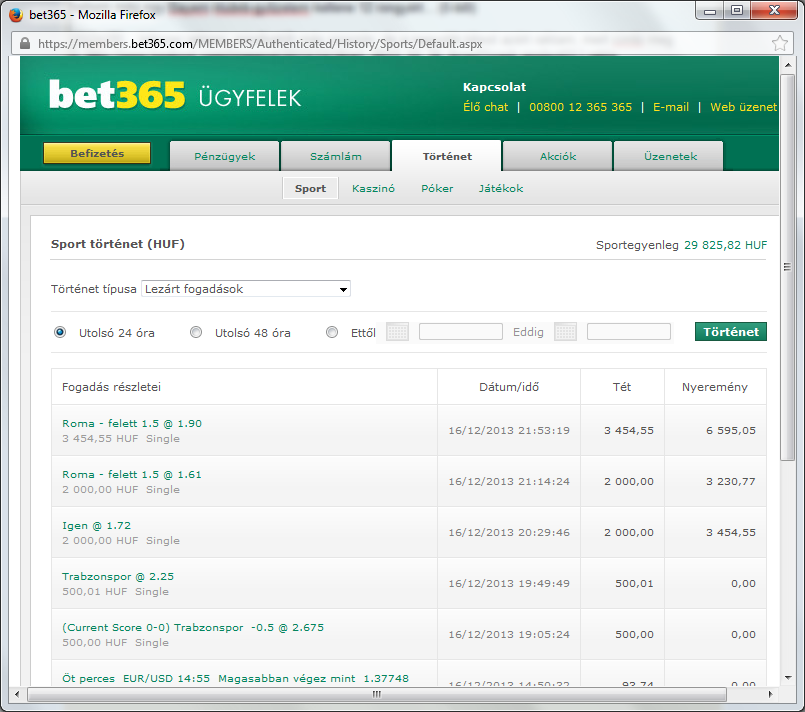This screenshot has height=712, width=805.
Task: Open the Üzenetek tab
Action: click(670, 156)
